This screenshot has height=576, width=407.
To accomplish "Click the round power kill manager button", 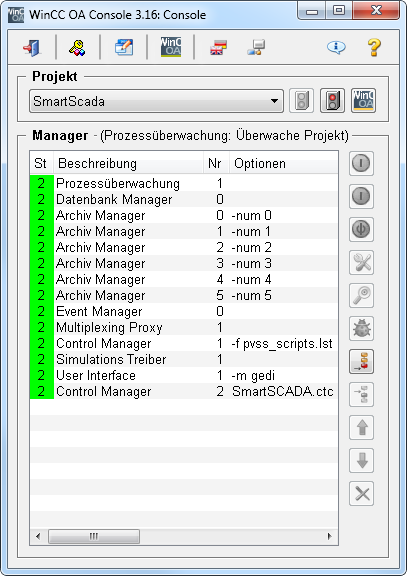I will (361, 229).
